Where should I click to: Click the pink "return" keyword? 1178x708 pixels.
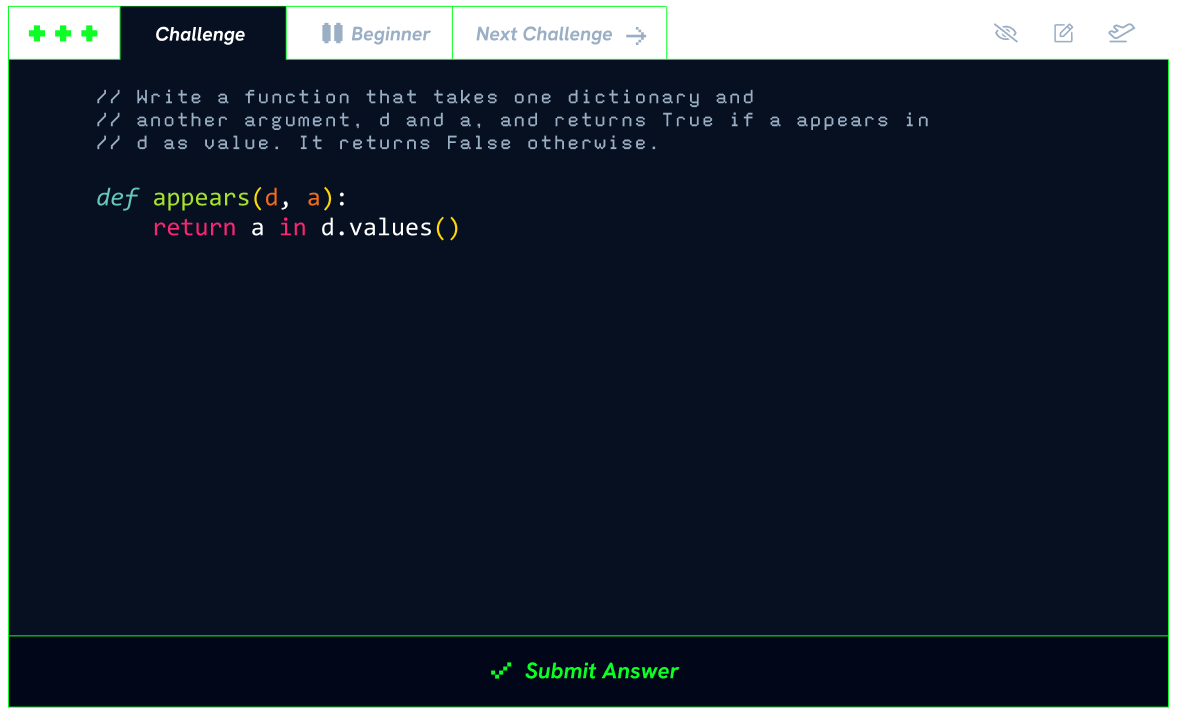(194, 228)
